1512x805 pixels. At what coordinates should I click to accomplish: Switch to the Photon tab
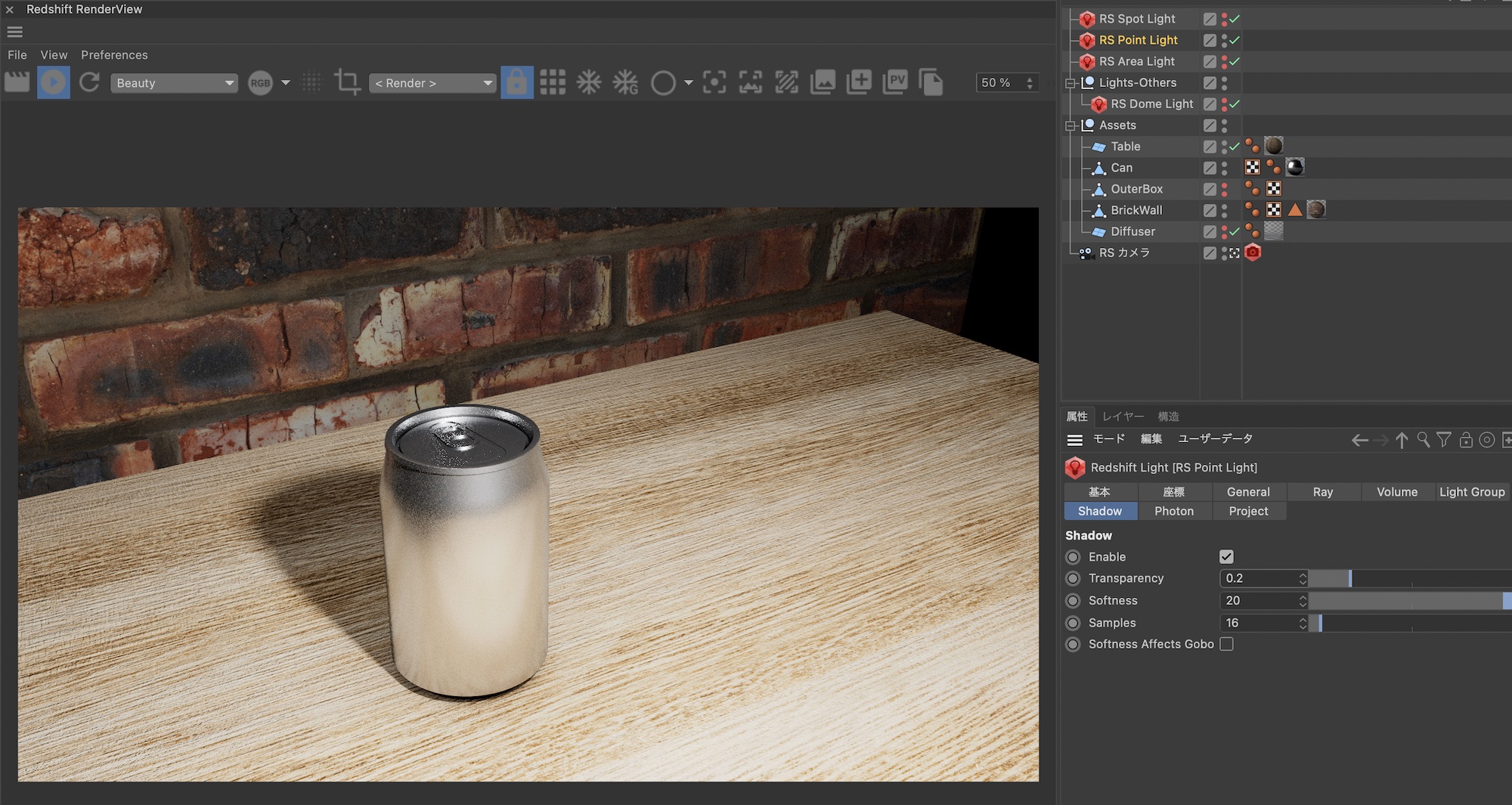1173,512
